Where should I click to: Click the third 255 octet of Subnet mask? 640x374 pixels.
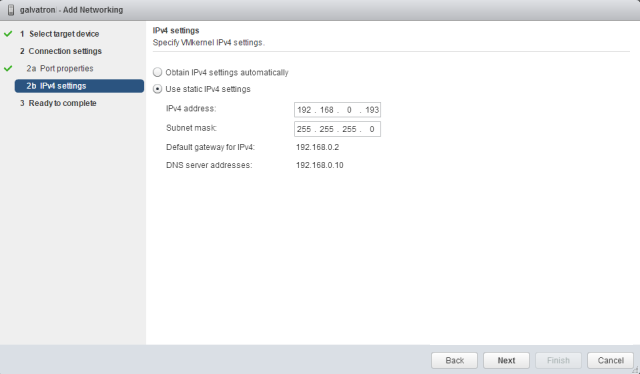pos(349,129)
